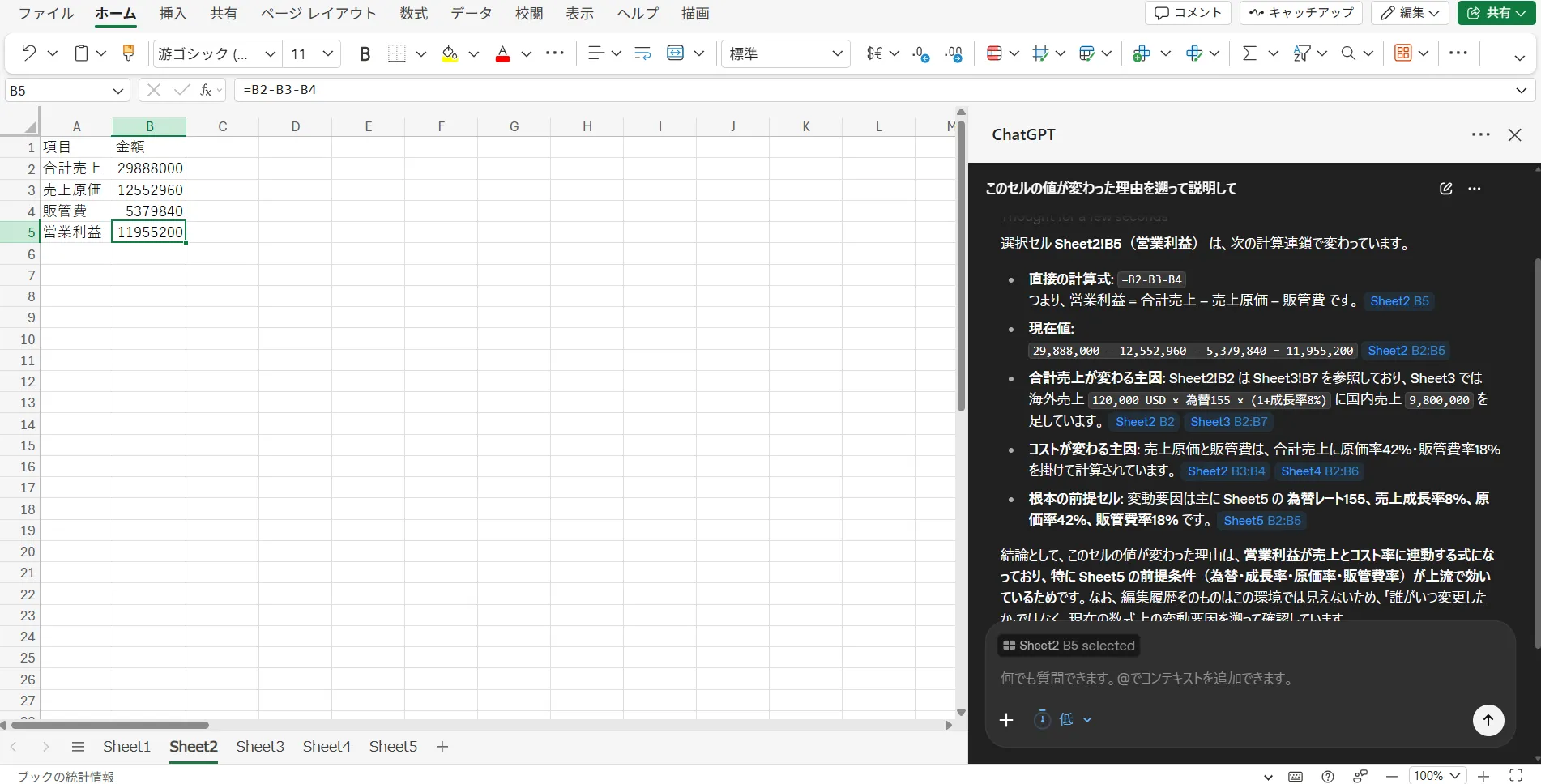Open undo history dropdown arrow
Viewport: 1541px width, 784px height.
[x=53, y=54]
